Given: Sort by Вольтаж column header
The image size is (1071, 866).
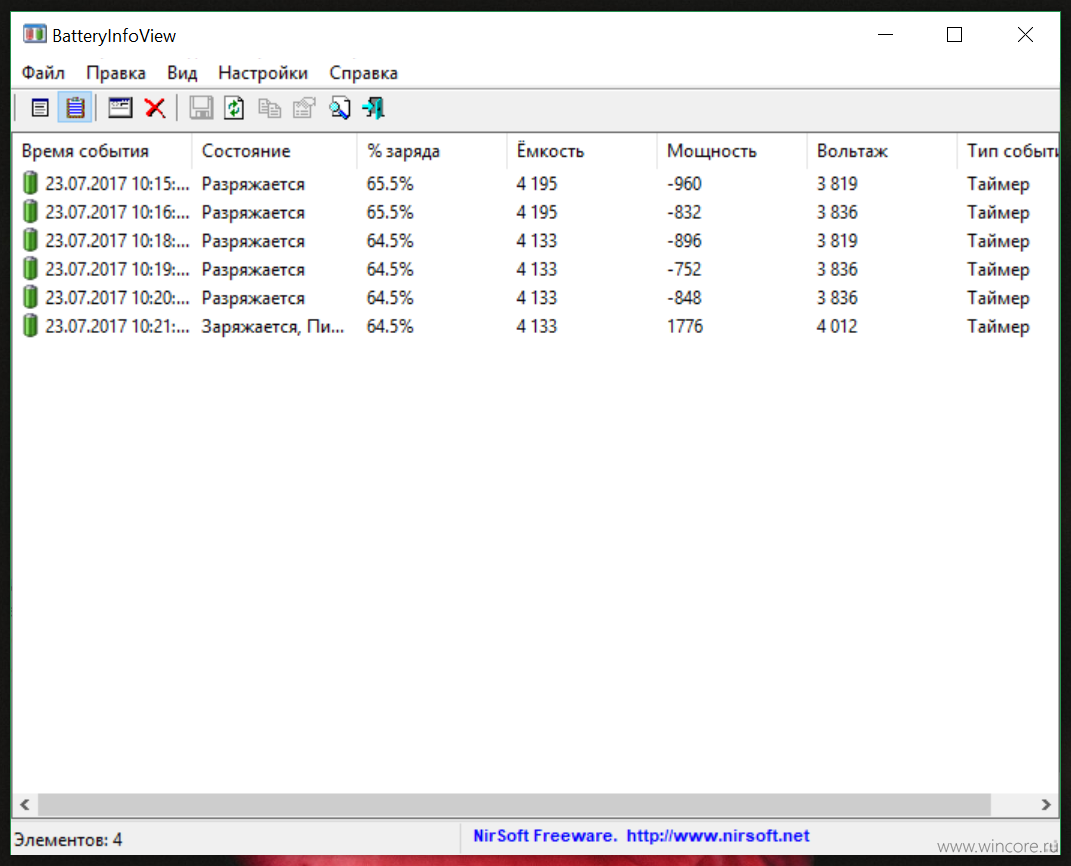Looking at the screenshot, I should [882, 151].
